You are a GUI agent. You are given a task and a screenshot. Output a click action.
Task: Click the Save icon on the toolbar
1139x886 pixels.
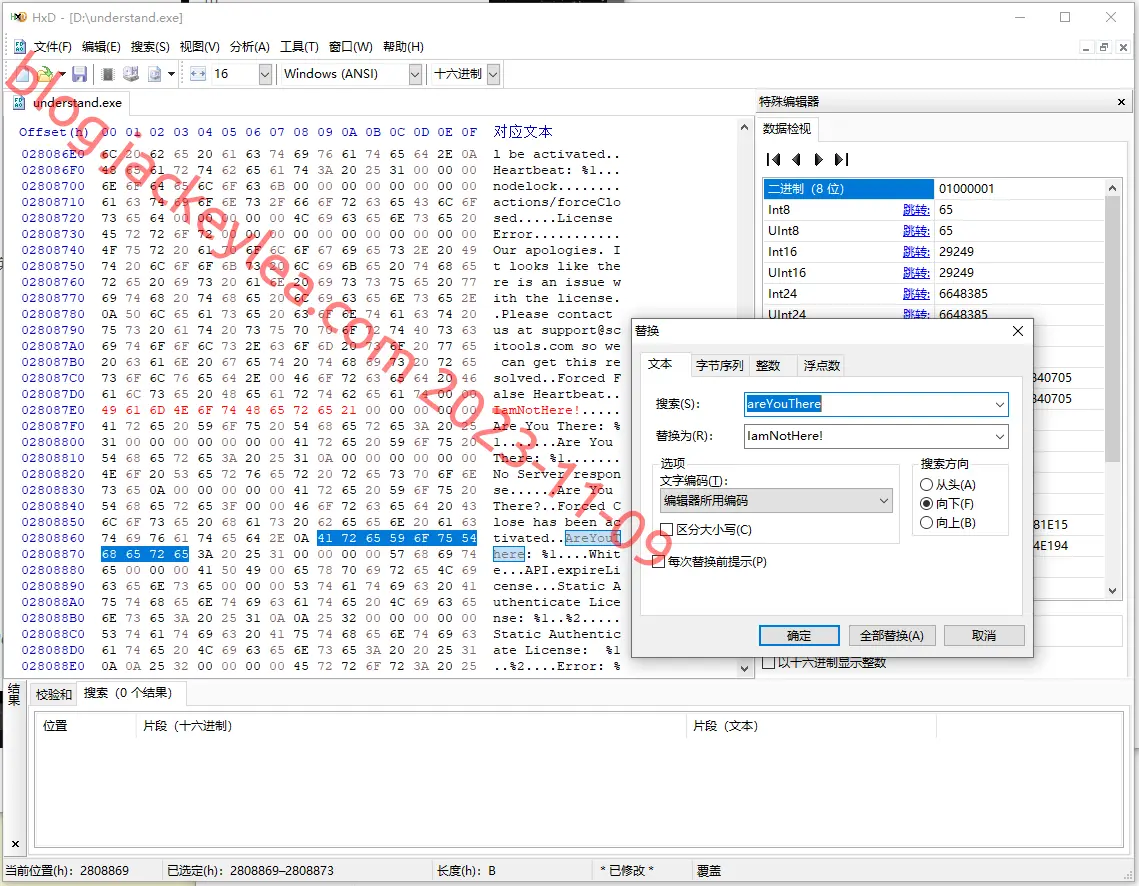(79, 74)
